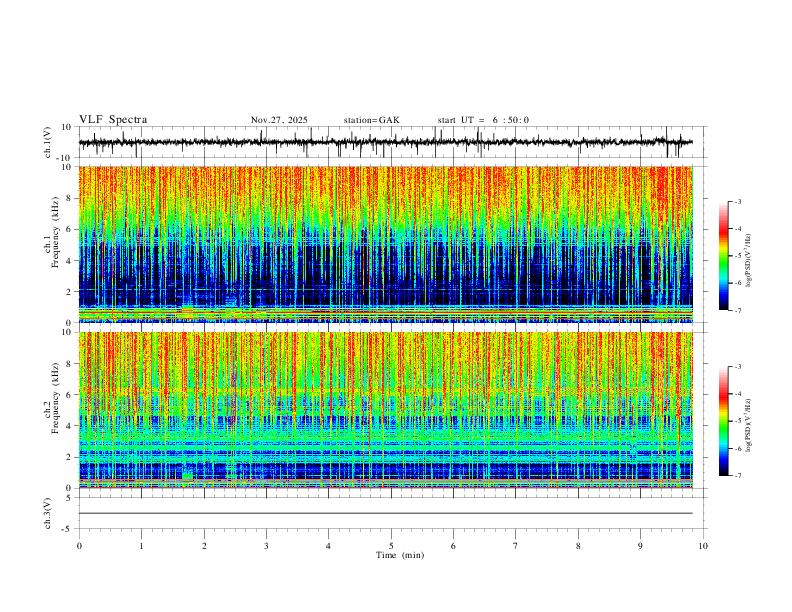Click the ch.2 "Frequency (kHz)" axis label
The width and height of the screenshot is (792, 612).
point(55,397)
